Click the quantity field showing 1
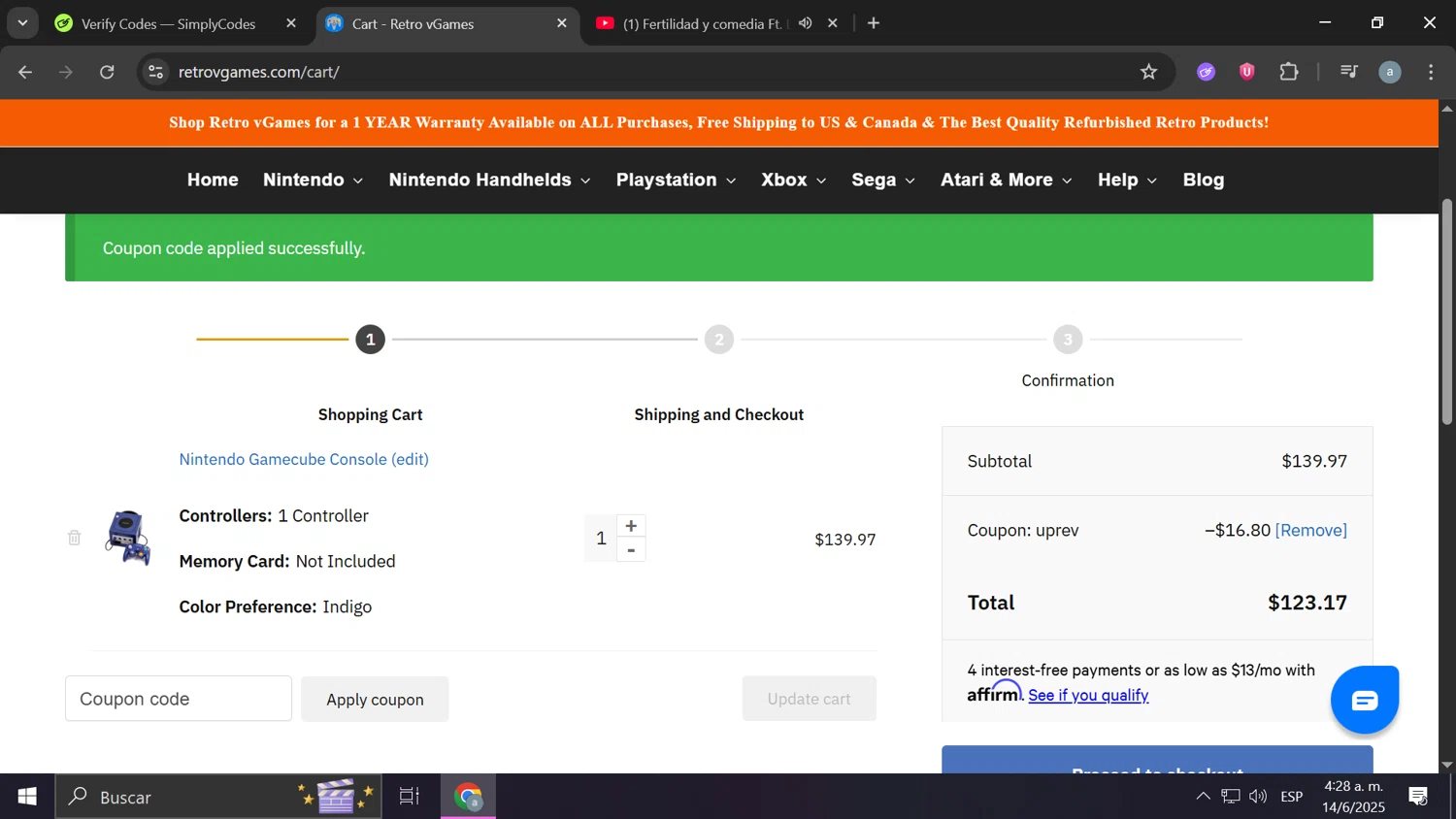The image size is (1456, 819). coord(601,539)
